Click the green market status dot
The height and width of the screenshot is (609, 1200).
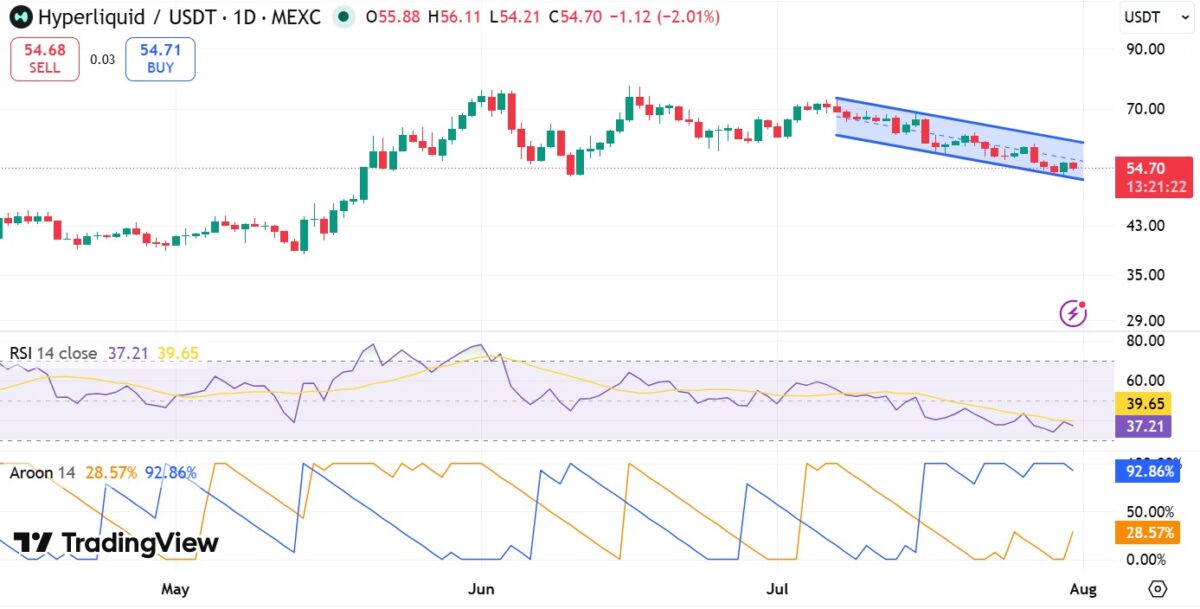click(x=345, y=17)
